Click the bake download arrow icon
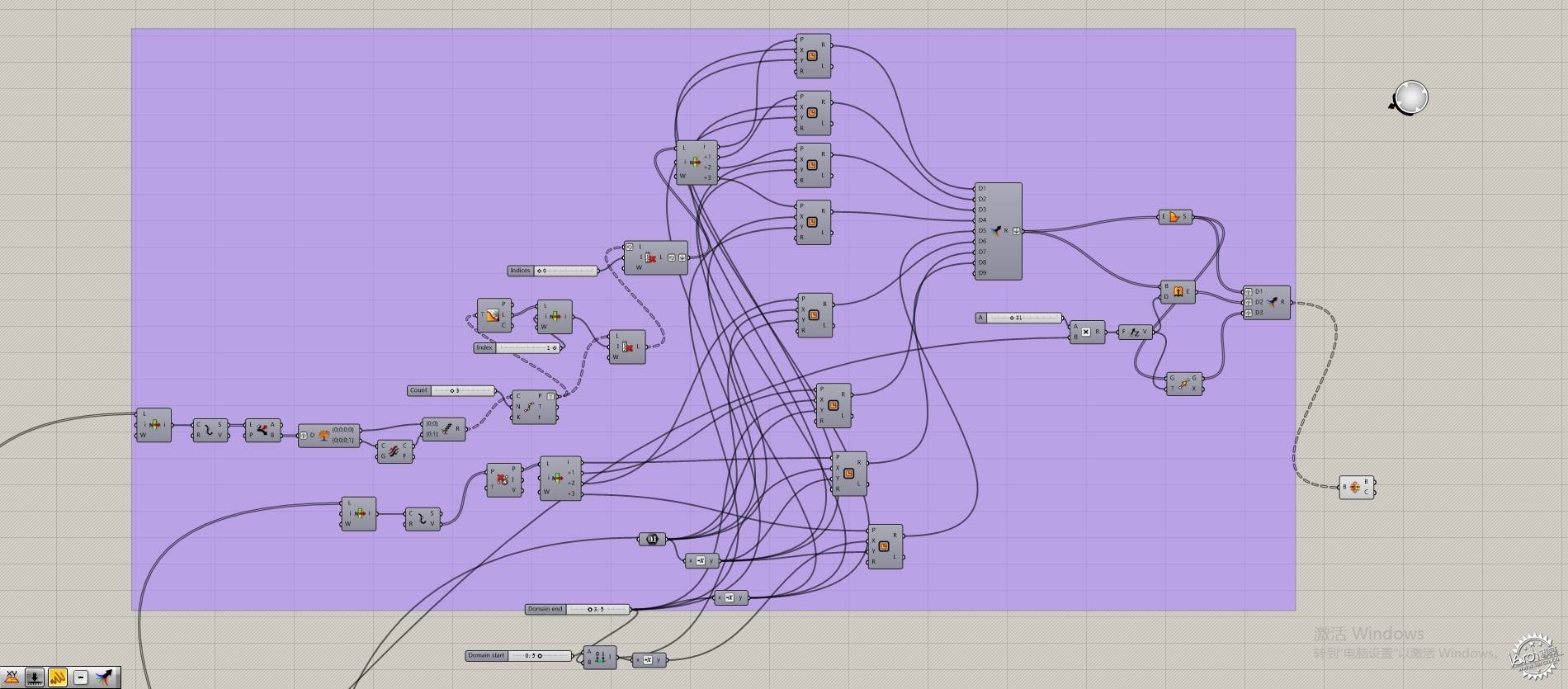The image size is (1568, 689). tap(35, 677)
